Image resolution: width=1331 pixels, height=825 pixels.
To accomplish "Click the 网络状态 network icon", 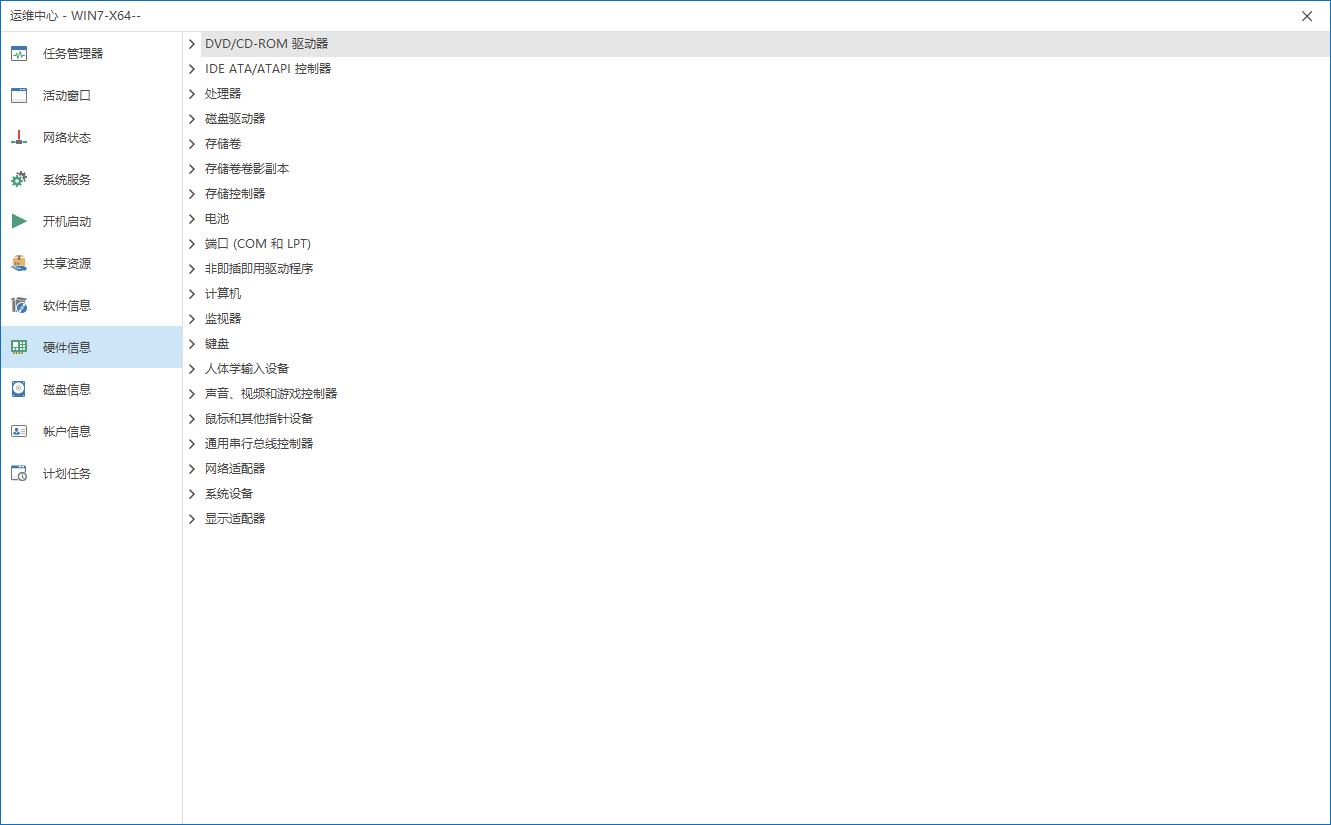I will [x=19, y=138].
